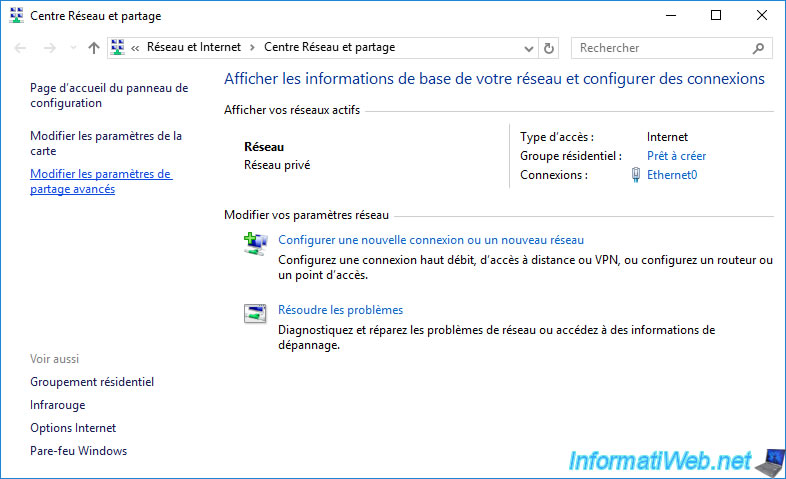Open Infrarouge settings
The image size is (786, 479).
(x=58, y=405)
